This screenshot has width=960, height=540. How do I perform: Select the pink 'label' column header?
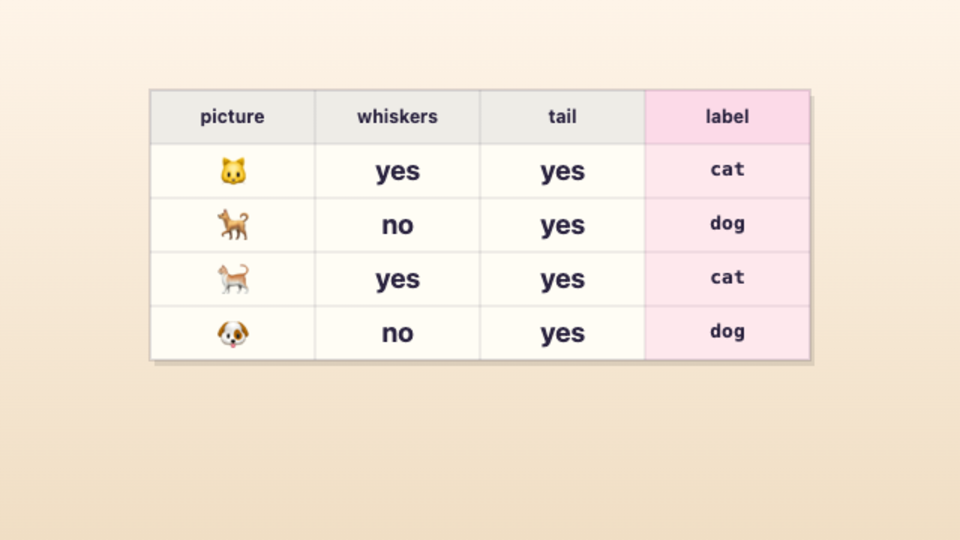click(x=727, y=117)
